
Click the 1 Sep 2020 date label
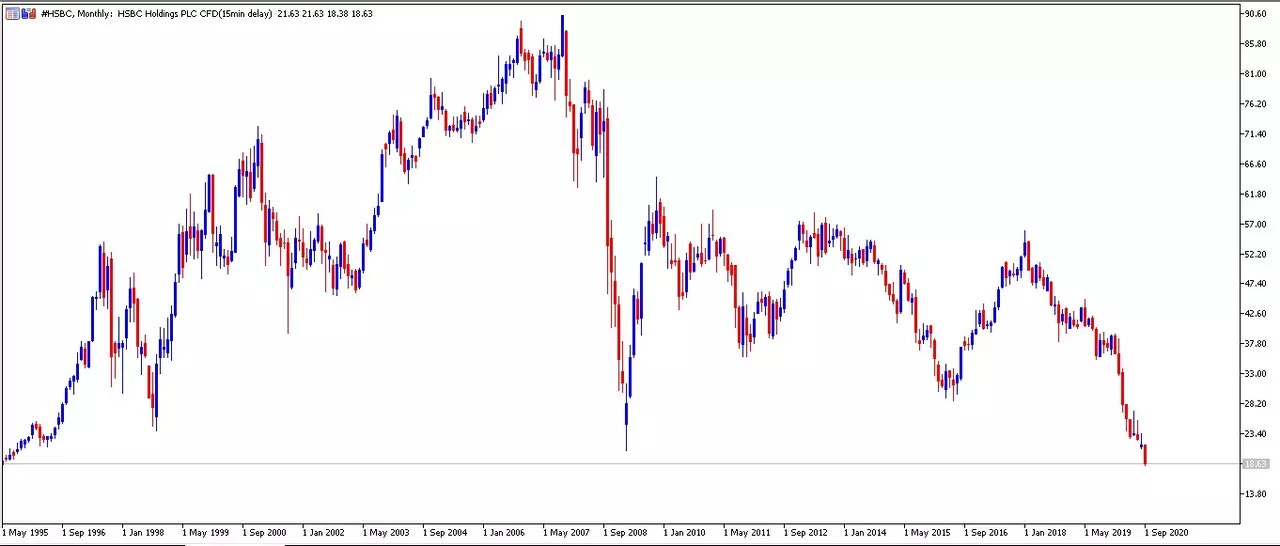point(1168,533)
